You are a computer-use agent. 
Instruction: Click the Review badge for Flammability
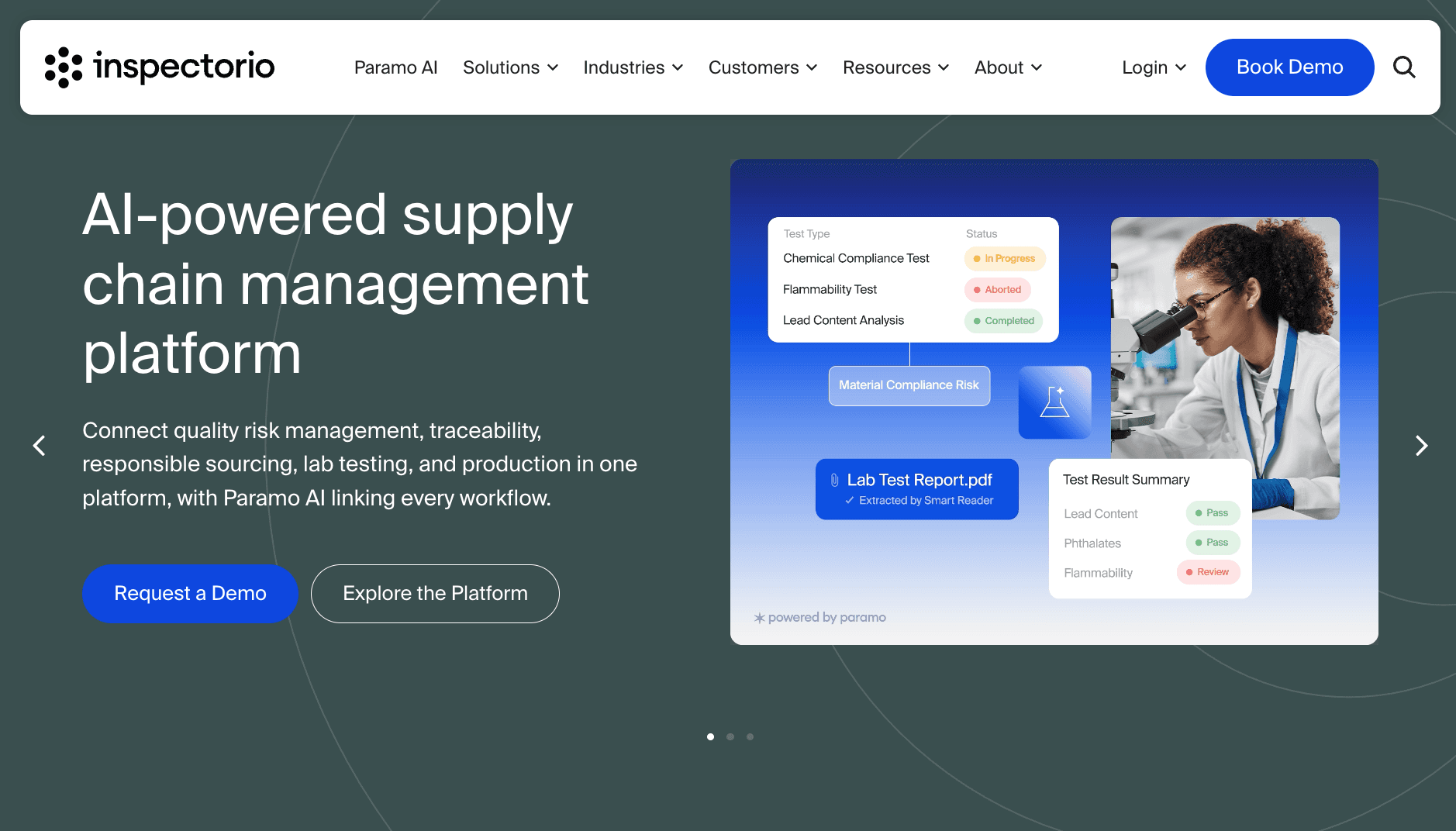pyautogui.click(x=1209, y=572)
